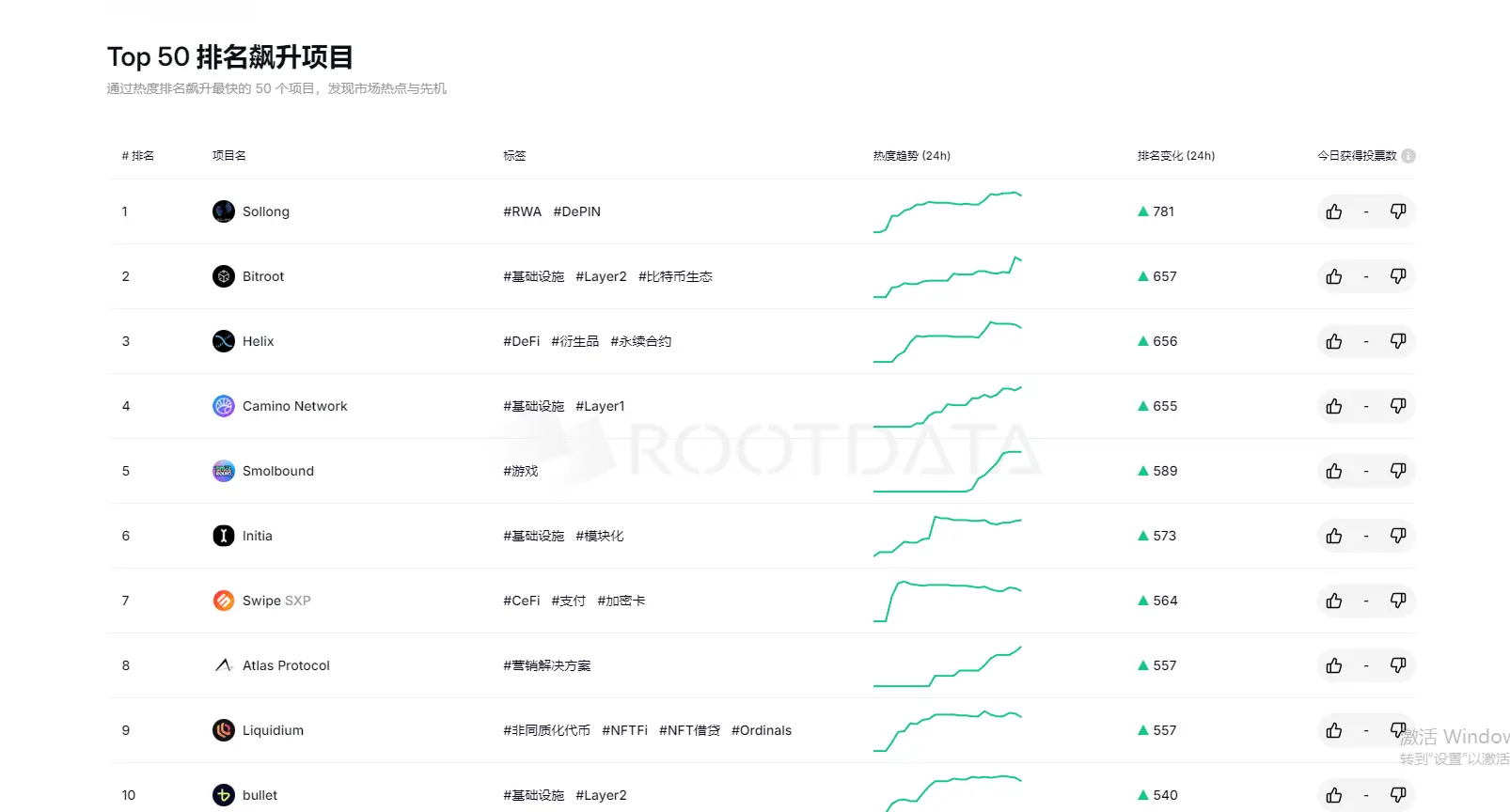The width and height of the screenshot is (1510, 812).
Task: Select Bitroot's #Layer2 tag
Action: [x=602, y=276]
